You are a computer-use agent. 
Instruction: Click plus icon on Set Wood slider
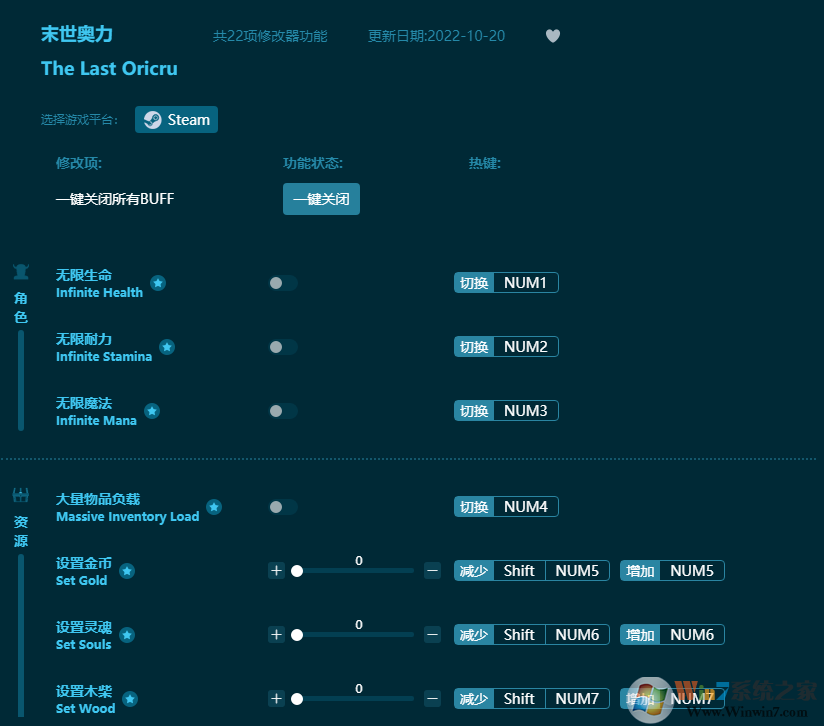[276, 699]
